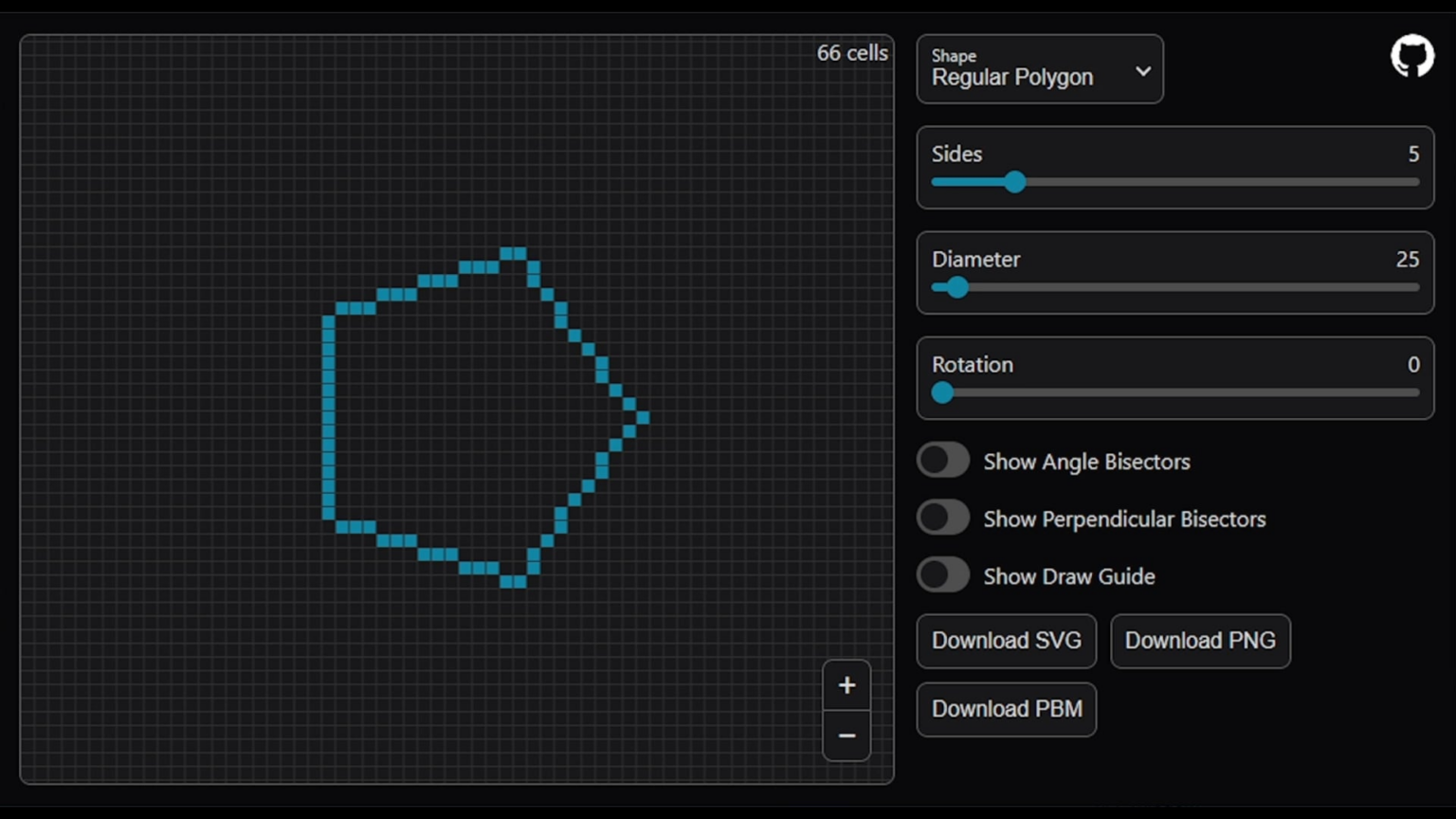Export the shape via Download PBM
Image resolution: width=1456 pixels, height=819 pixels.
click(x=1006, y=709)
